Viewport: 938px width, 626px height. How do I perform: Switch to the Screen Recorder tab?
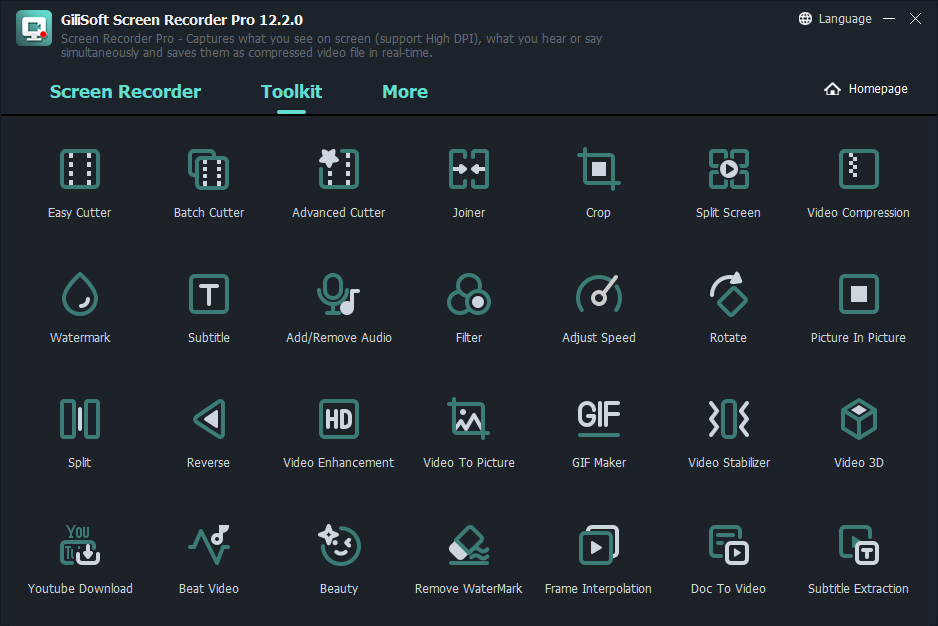click(125, 91)
